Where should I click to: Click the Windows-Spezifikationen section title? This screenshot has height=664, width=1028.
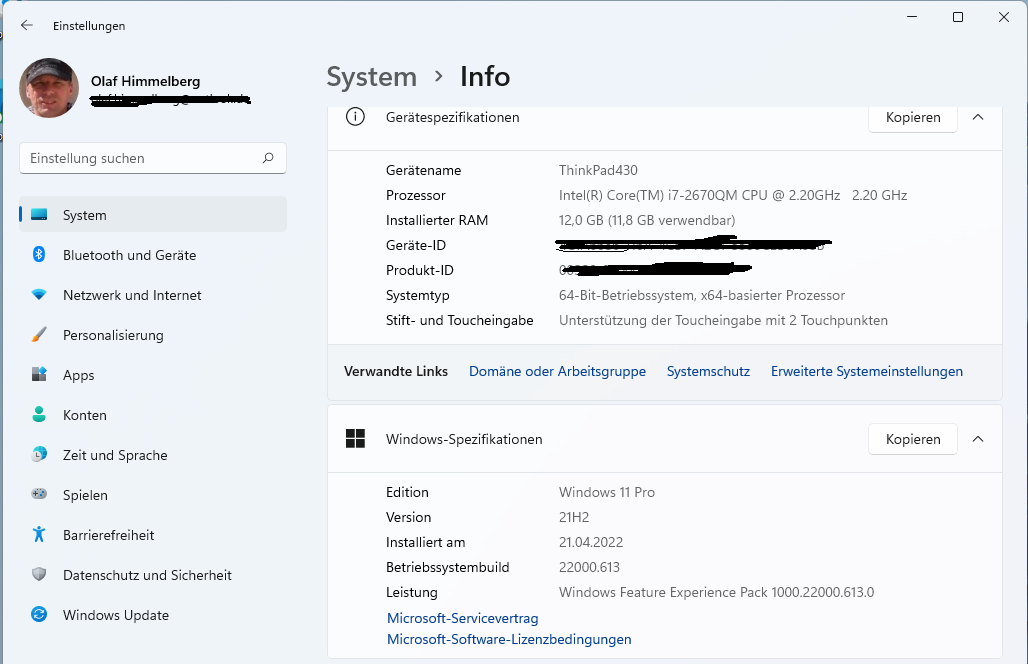464,439
